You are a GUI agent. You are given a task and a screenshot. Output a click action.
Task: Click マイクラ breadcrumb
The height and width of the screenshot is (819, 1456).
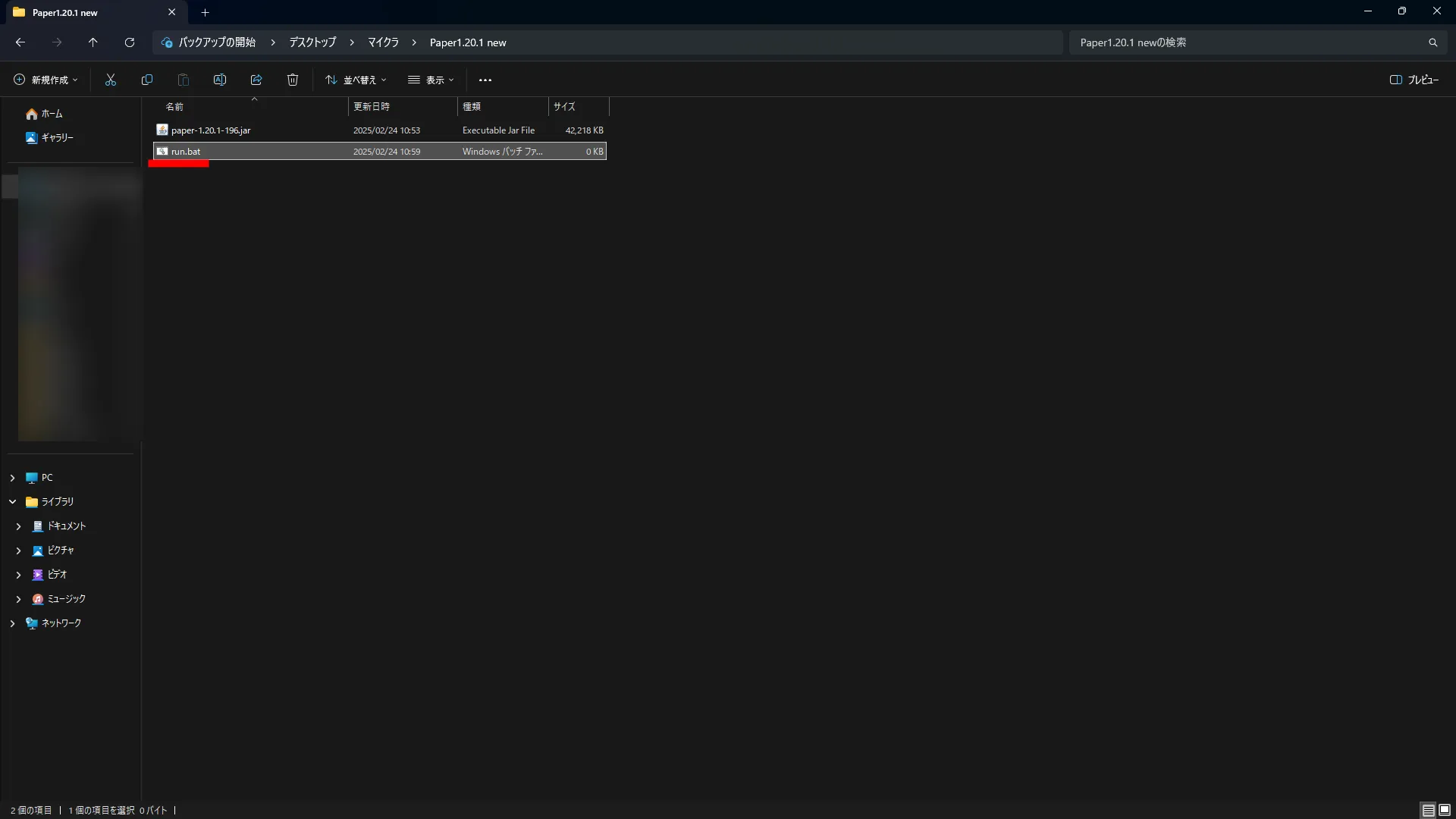coord(383,42)
